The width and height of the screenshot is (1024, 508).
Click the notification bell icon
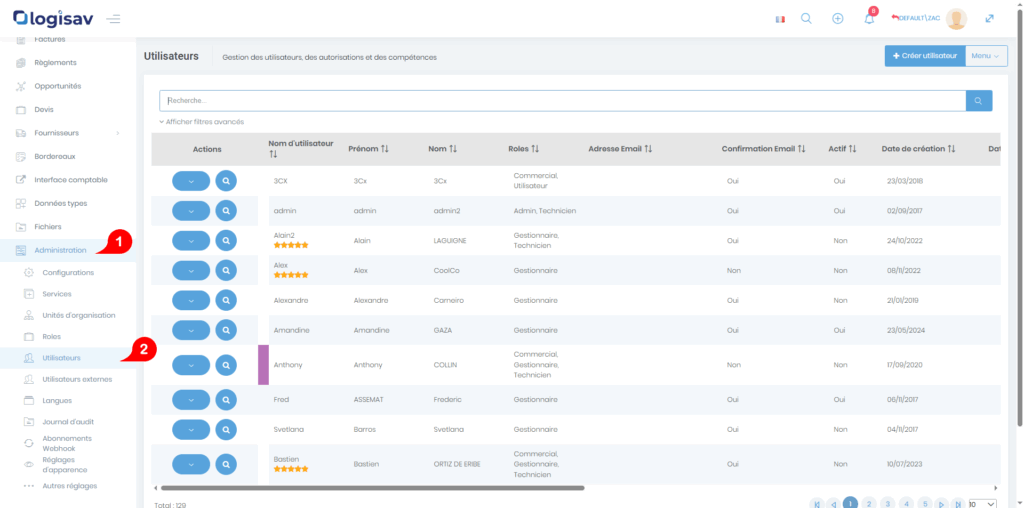pos(869,19)
